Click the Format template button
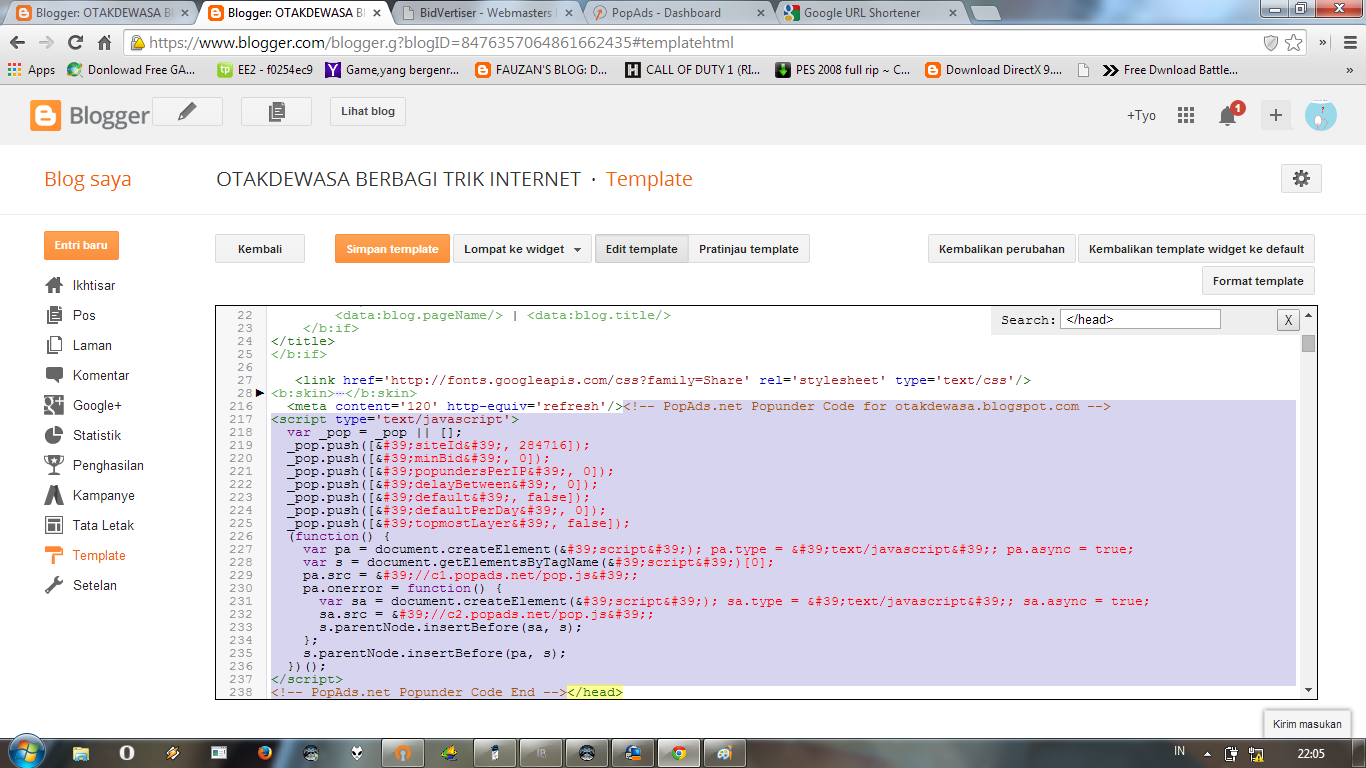 [x=1258, y=281]
